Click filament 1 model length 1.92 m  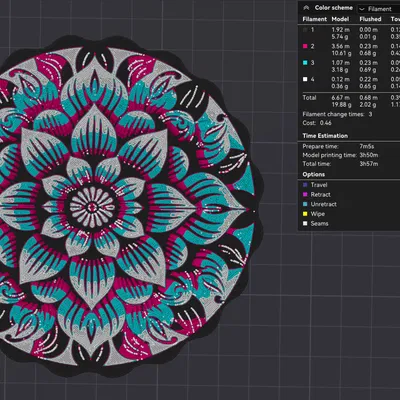pyautogui.click(x=341, y=30)
